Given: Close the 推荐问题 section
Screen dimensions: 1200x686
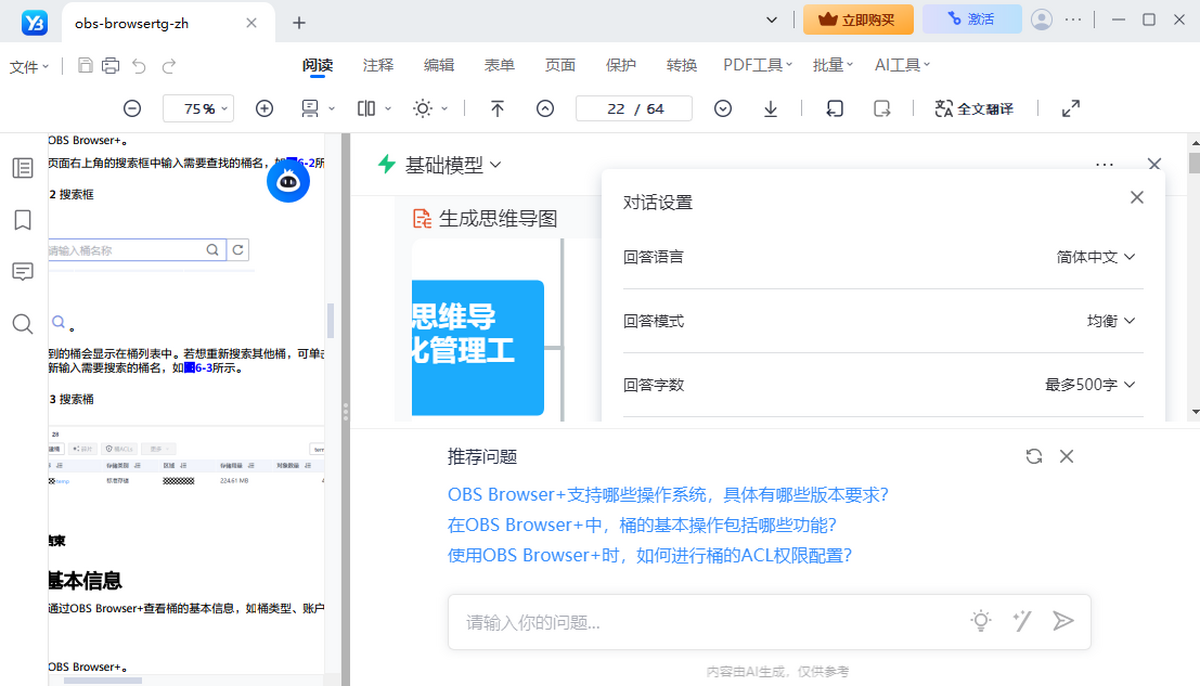Looking at the screenshot, I should tap(1066, 456).
